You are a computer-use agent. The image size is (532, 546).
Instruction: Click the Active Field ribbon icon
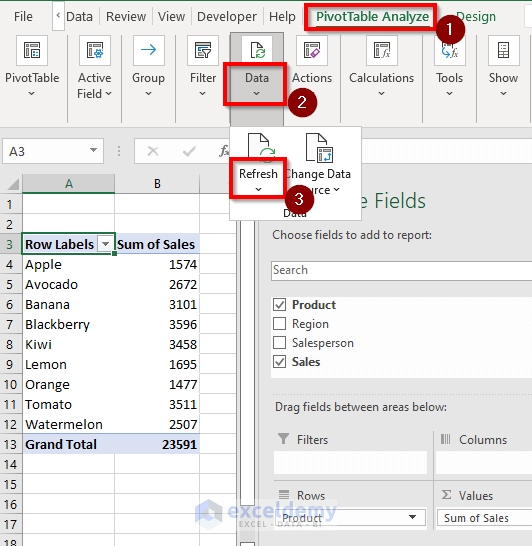click(95, 50)
